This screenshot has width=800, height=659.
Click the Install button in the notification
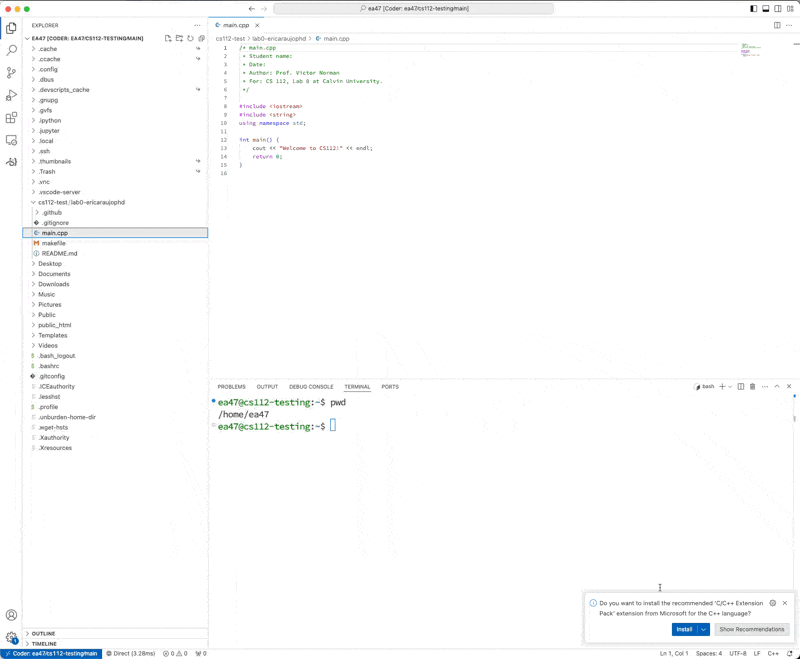685,629
